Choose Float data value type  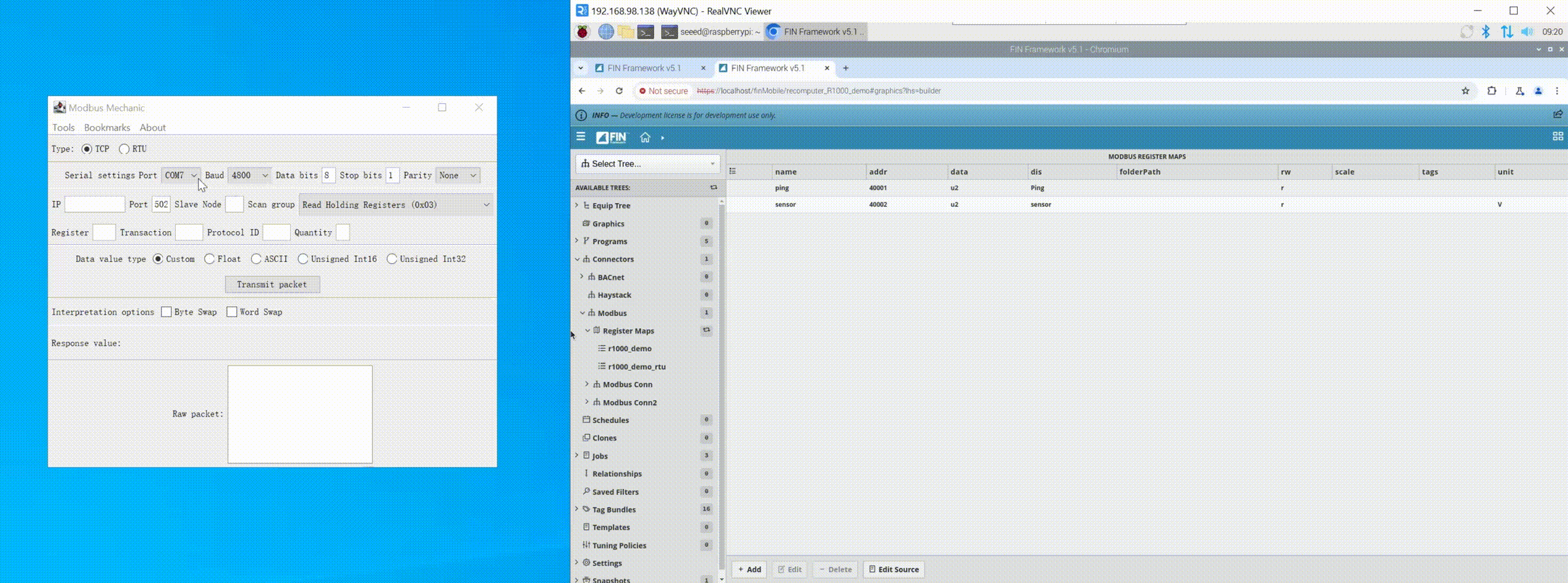pyautogui.click(x=210, y=259)
